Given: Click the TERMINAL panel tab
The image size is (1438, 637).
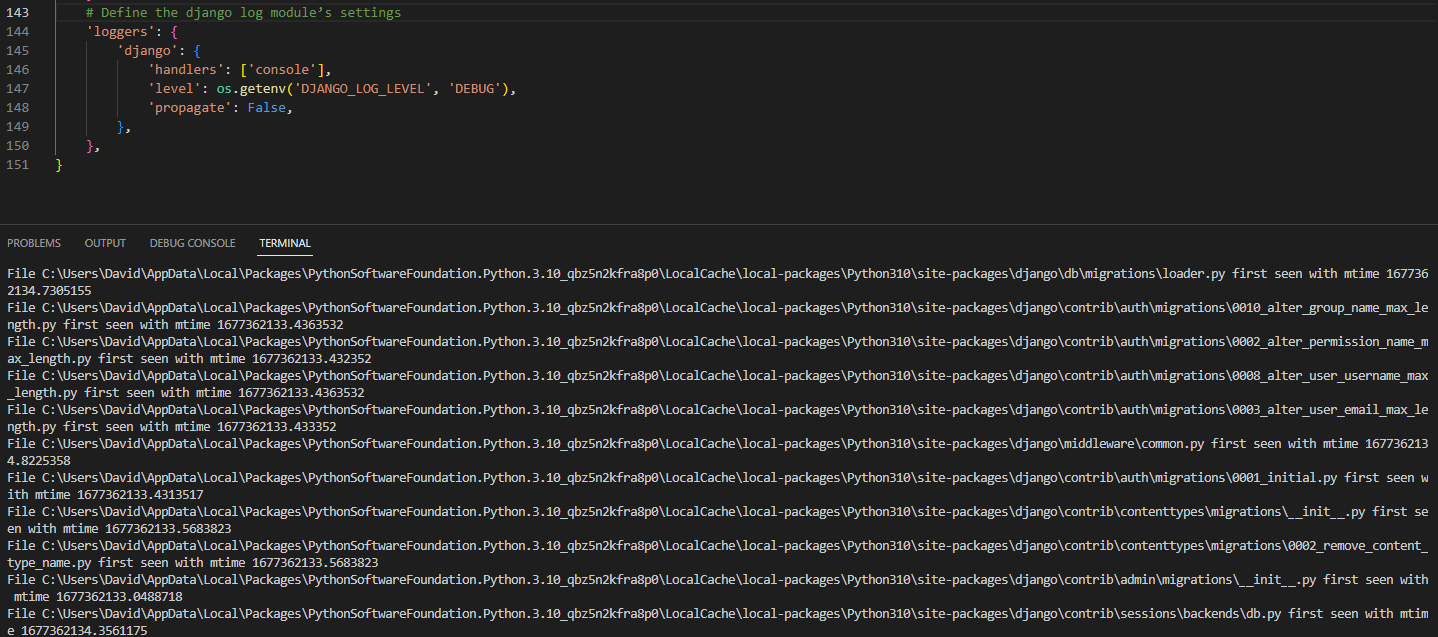Looking at the screenshot, I should (x=285, y=243).
